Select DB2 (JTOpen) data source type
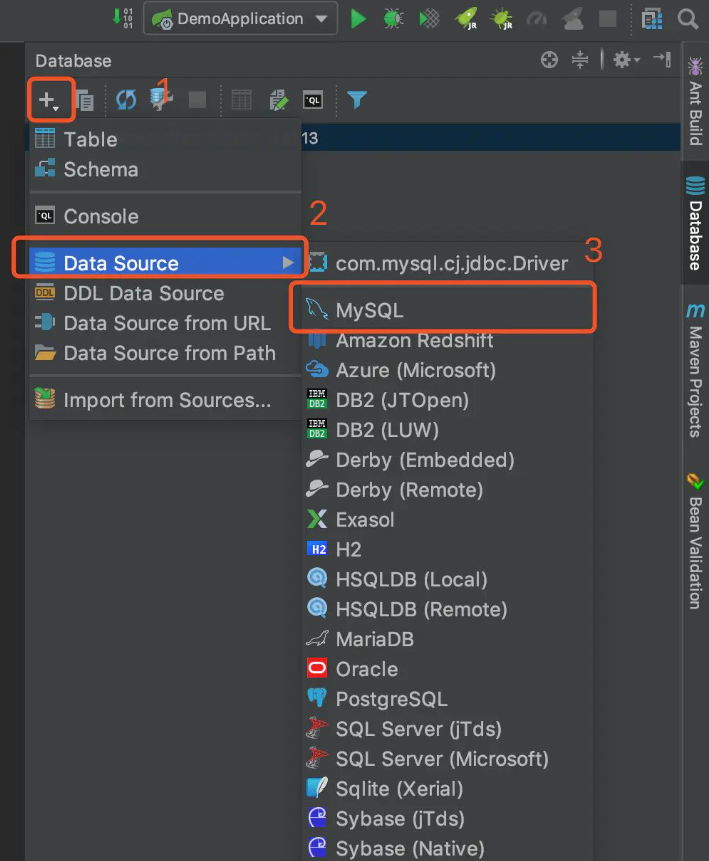The height and width of the screenshot is (861, 709). point(448,400)
